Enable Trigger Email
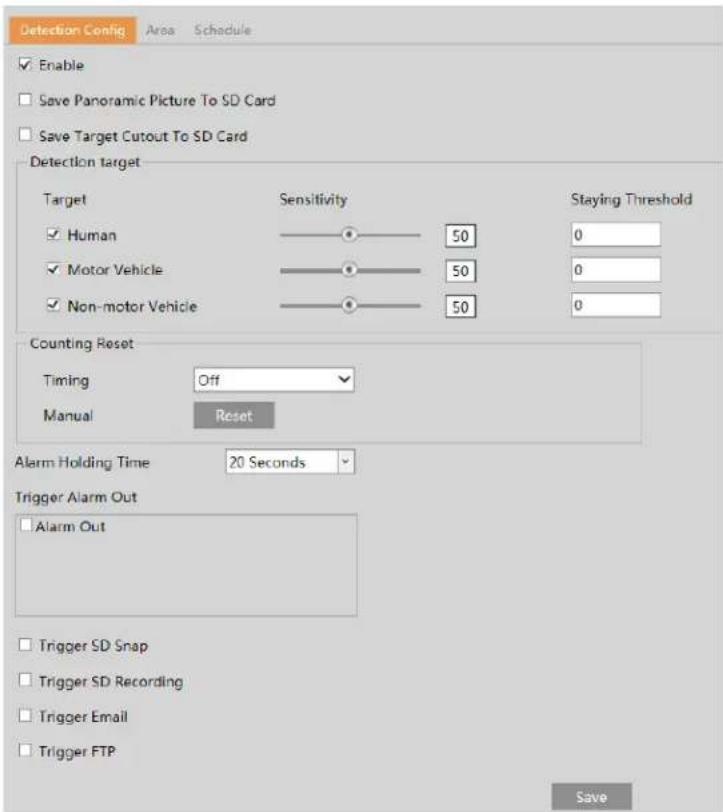 (x=25, y=715)
